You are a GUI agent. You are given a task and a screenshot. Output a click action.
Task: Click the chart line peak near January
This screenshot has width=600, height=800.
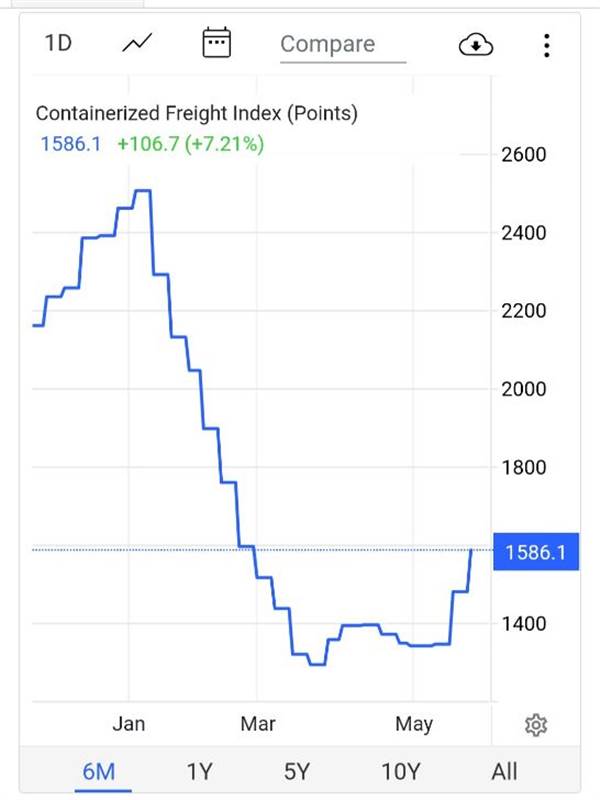142,191
